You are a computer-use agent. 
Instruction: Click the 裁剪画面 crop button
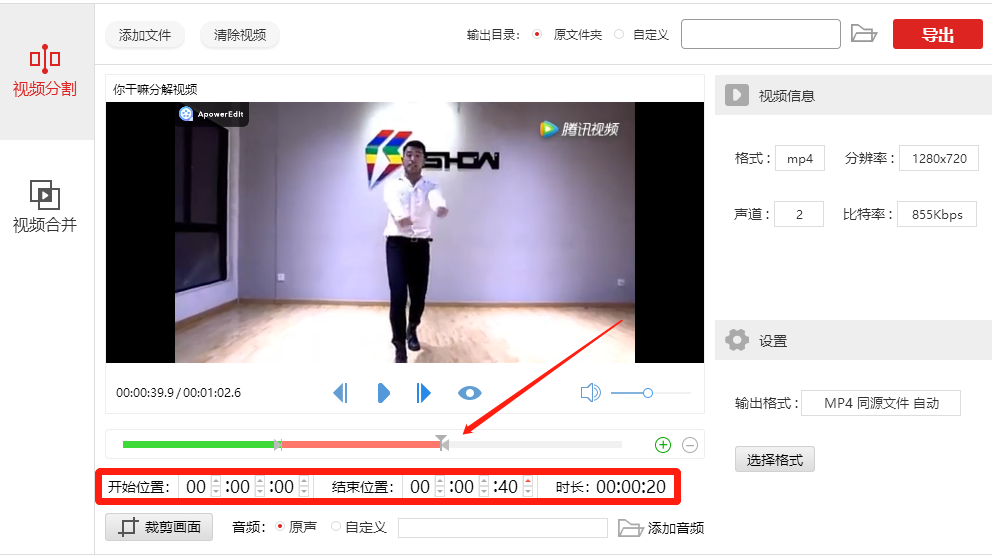pyautogui.click(x=159, y=526)
